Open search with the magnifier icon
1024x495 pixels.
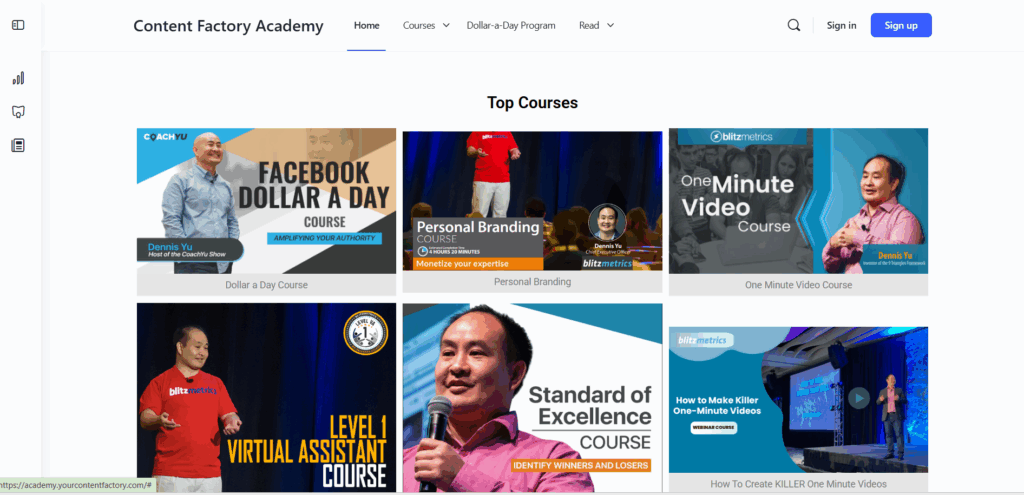pos(793,25)
